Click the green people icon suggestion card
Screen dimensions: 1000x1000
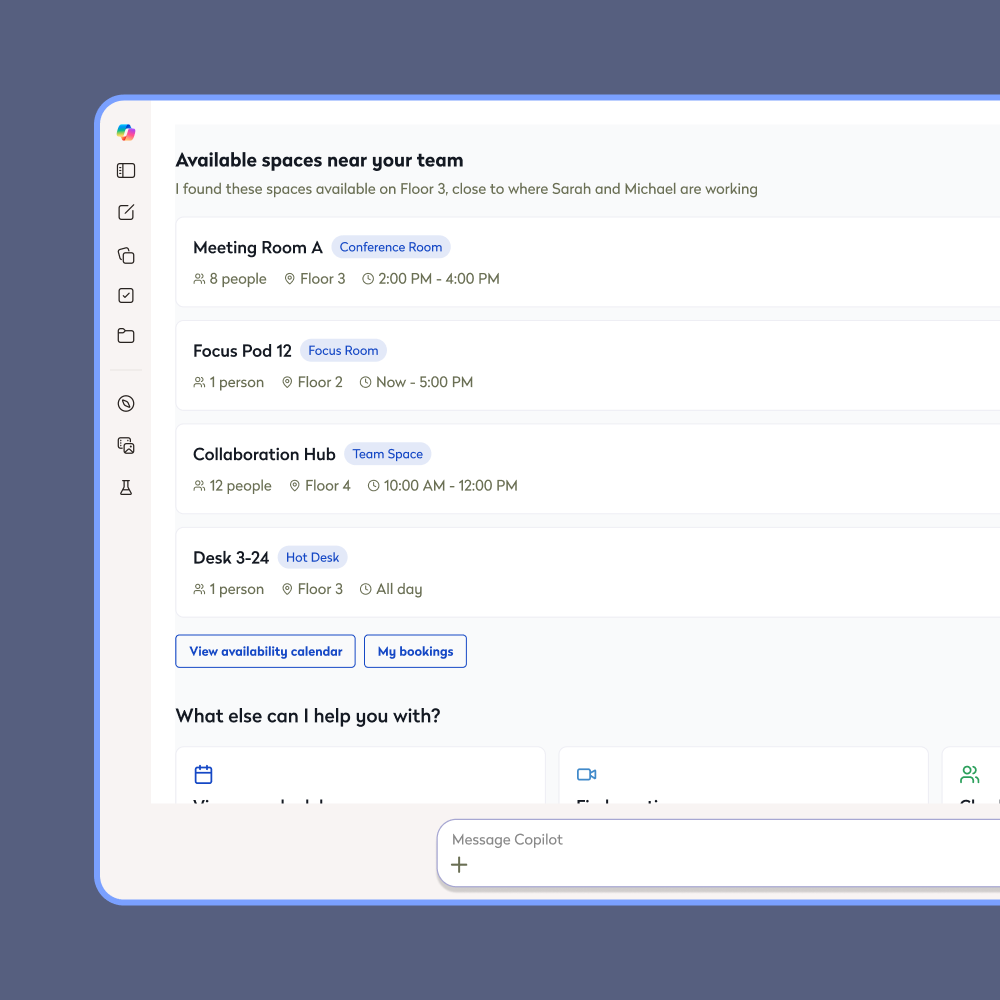click(971, 776)
